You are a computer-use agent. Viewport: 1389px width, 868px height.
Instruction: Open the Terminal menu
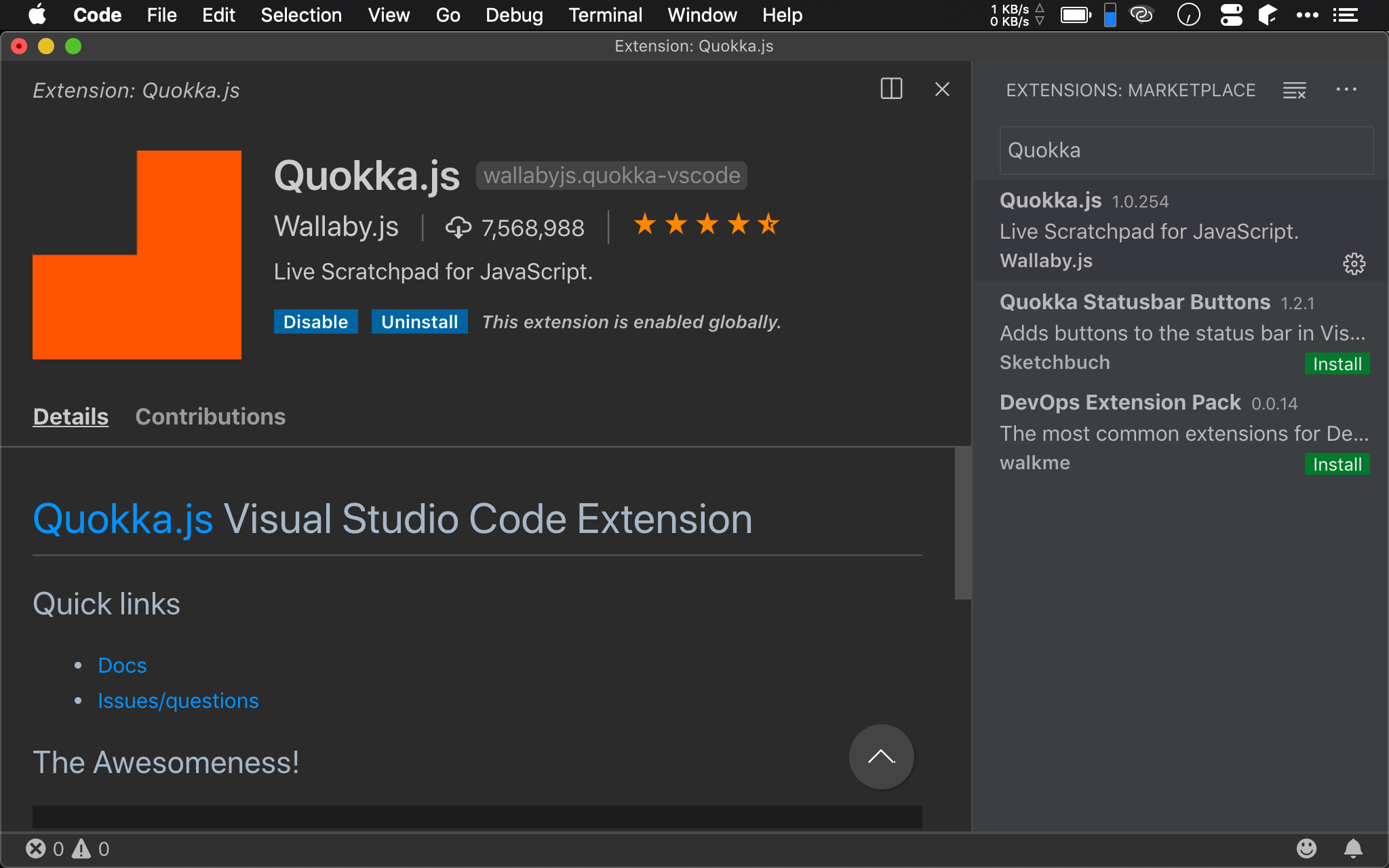pos(605,15)
